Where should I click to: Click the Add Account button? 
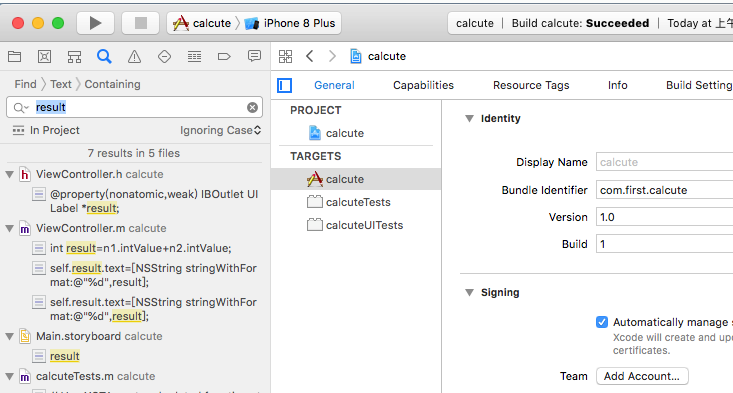pos(642,376)
